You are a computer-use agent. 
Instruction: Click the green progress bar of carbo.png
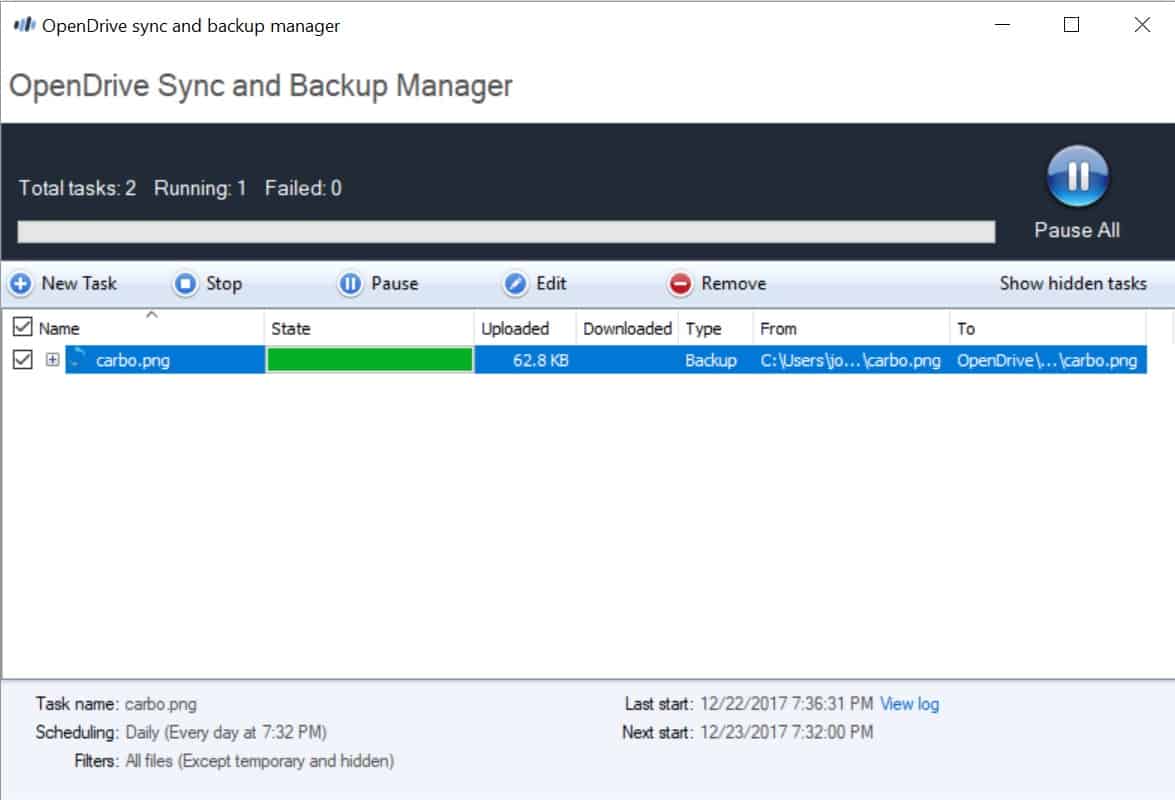point(369,361)
